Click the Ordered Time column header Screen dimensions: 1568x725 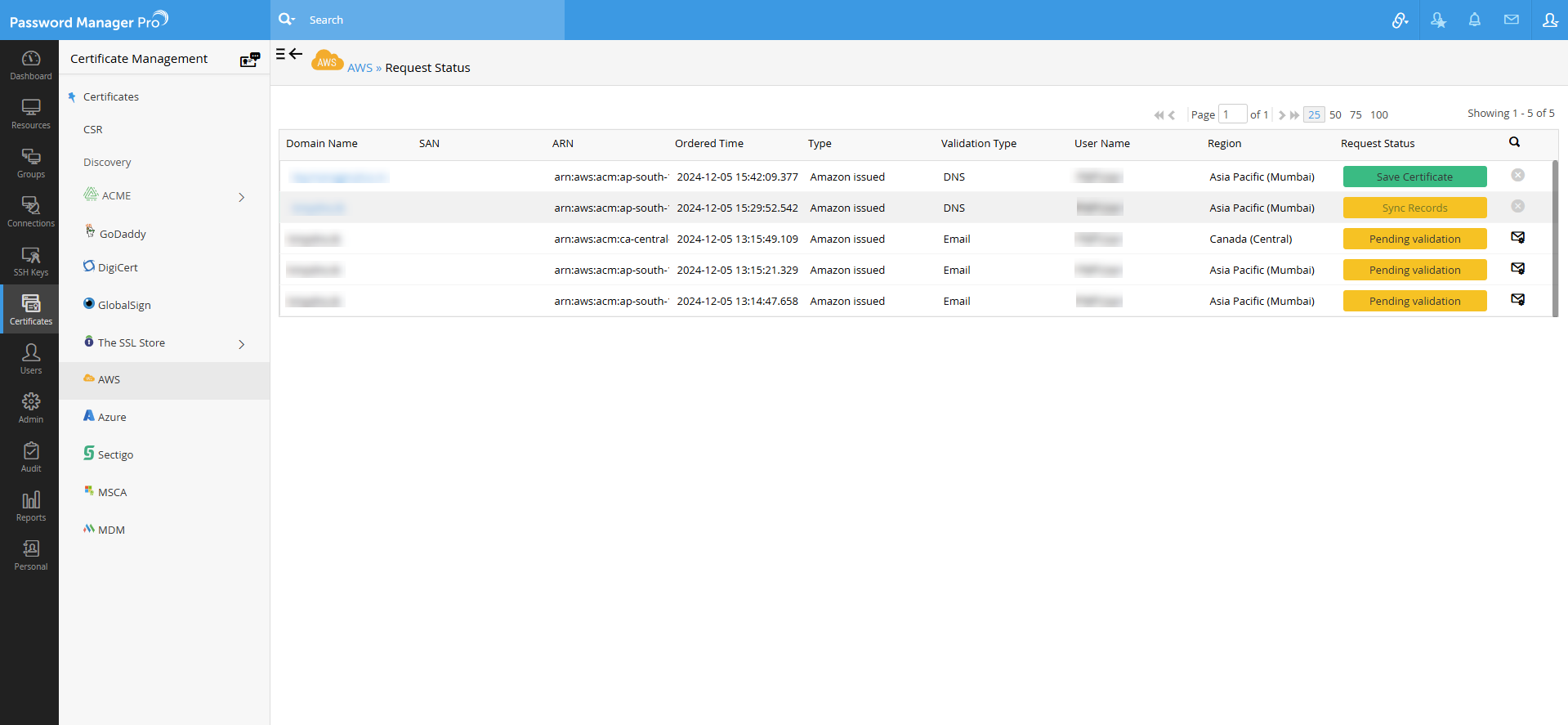click(x=709, y=143)
